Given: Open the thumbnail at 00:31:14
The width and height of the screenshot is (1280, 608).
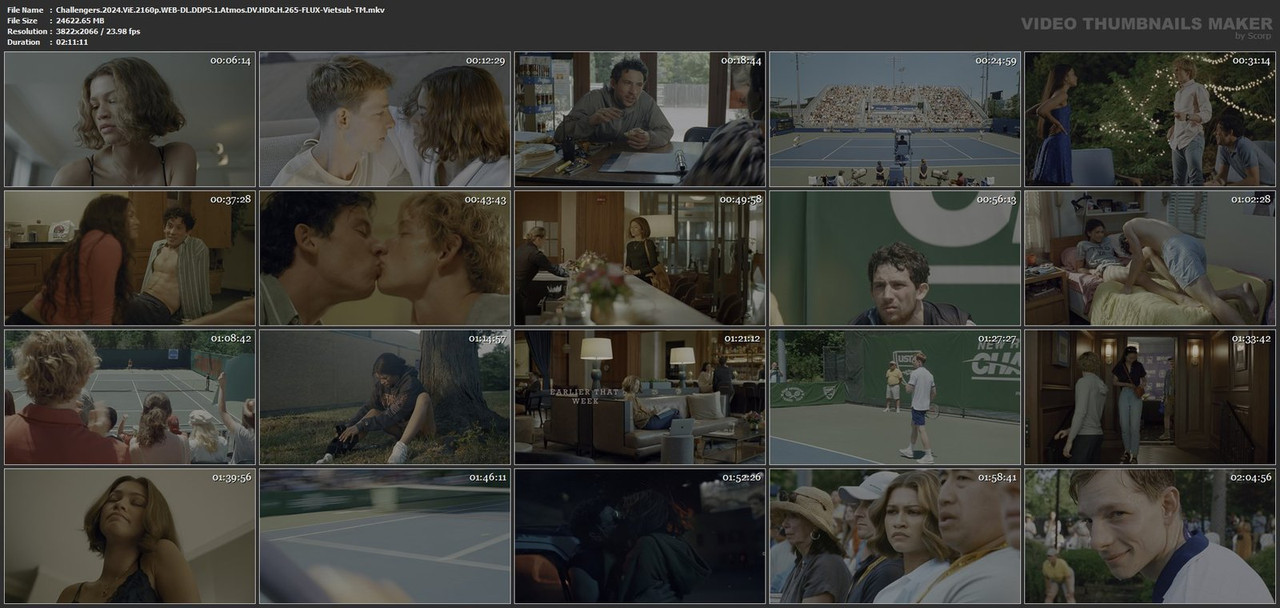Looking at the screenshot, I should tap(1150, 120).
